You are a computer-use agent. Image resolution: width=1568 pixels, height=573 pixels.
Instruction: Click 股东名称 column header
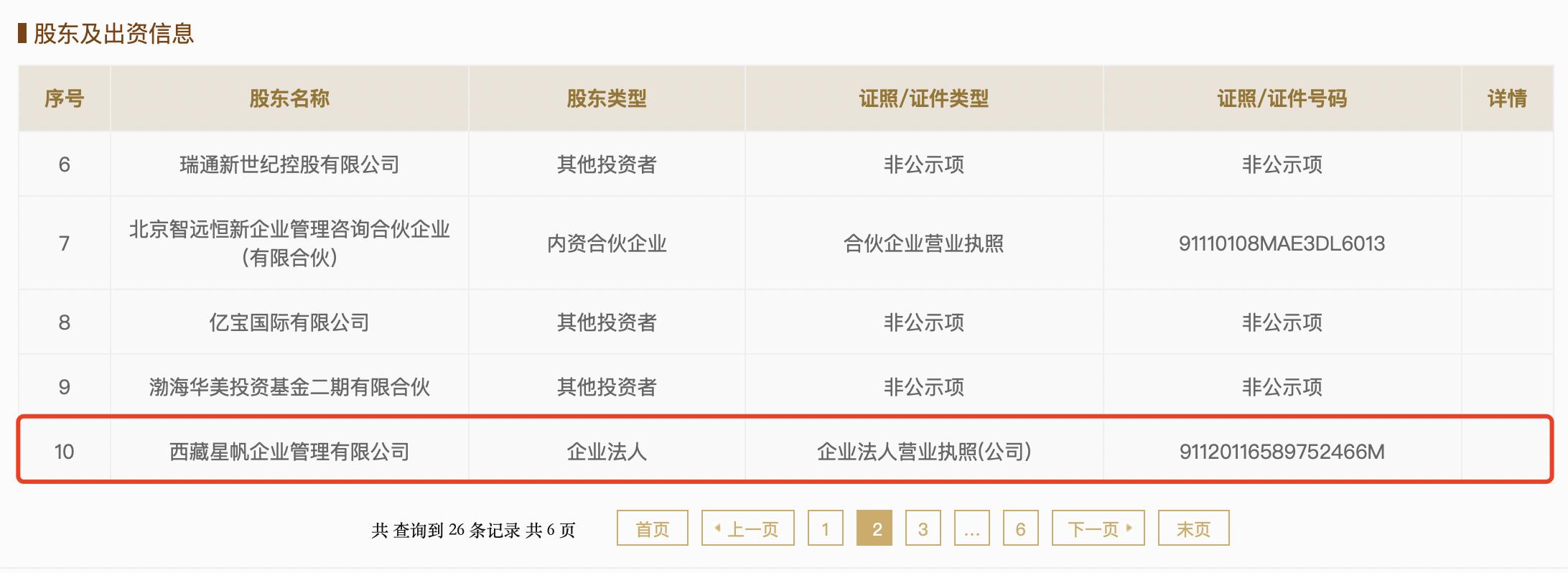pyautogui.click(x=289, y=98)
